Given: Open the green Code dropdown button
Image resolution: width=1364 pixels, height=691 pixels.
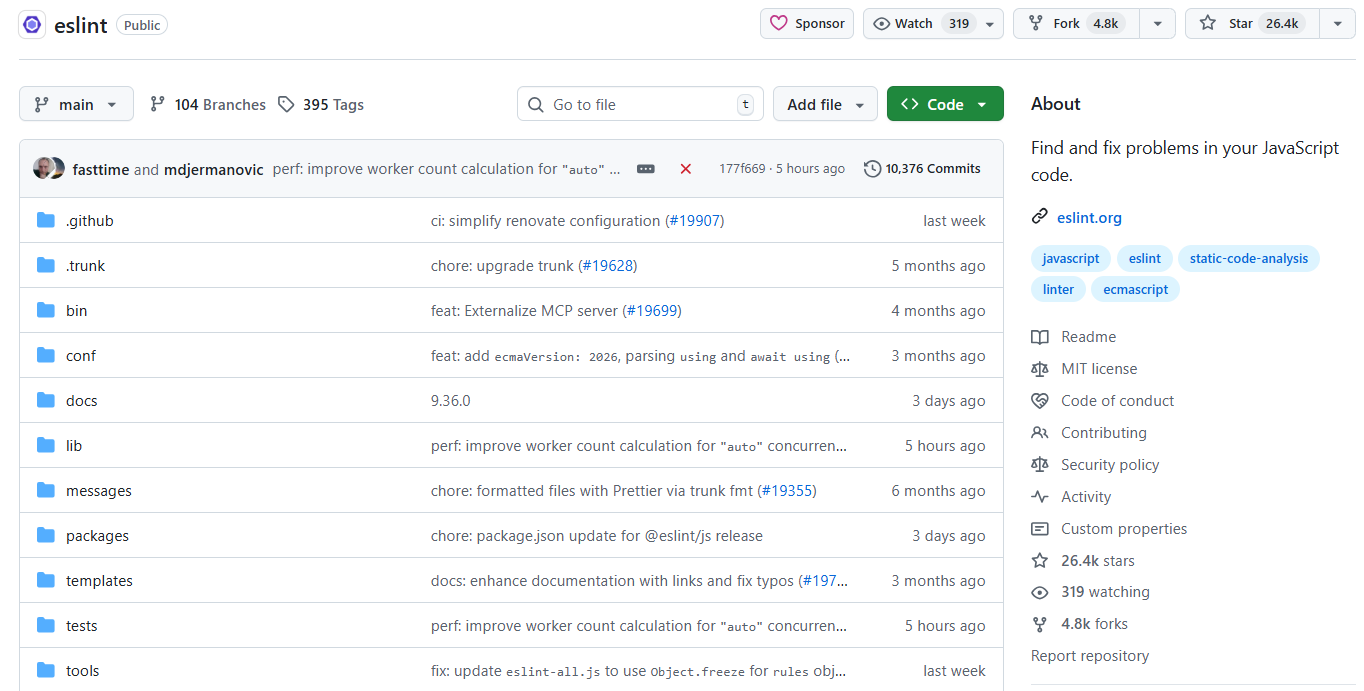Looking at the screenshot, I should pyautogui.click(x=945, y=104).
